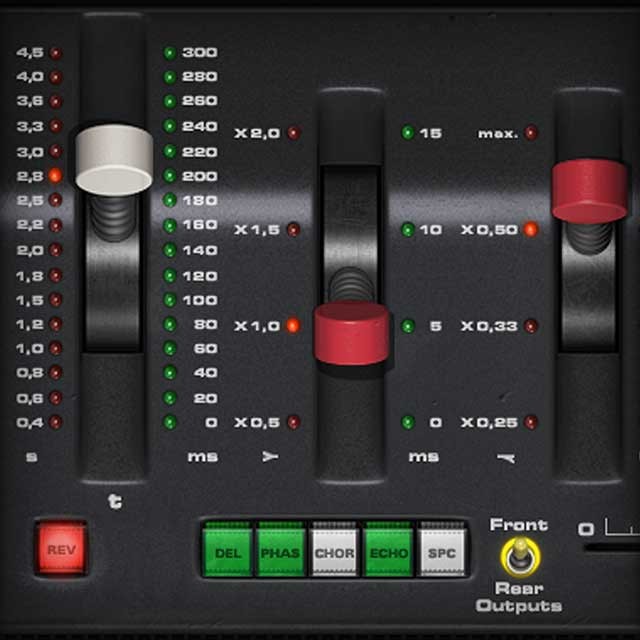
Task: Click the 100 ms green LED
Action: click(x=170, y=299)
